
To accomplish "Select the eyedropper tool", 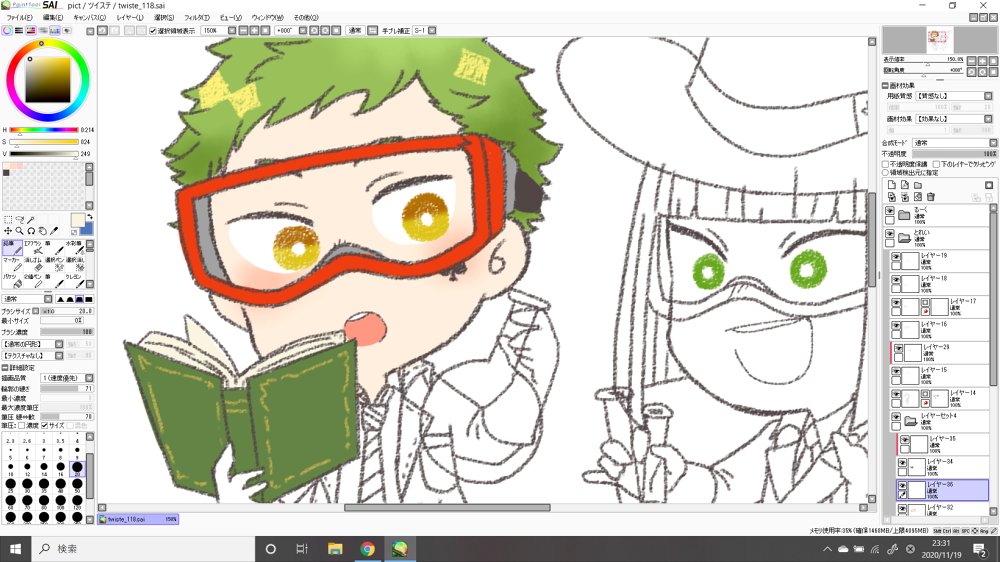I will point(54,231).
